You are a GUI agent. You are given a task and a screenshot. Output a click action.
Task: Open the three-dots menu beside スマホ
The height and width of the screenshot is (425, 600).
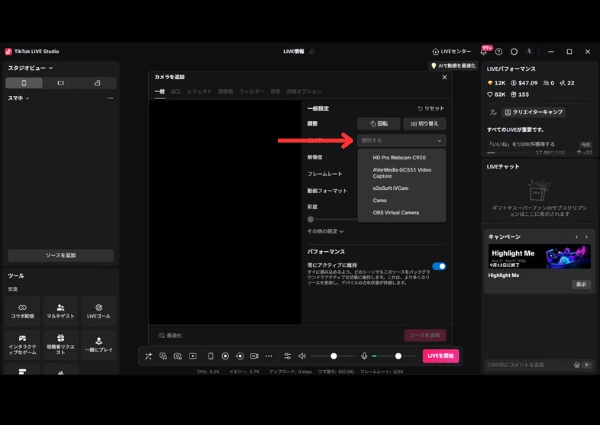click(110, 98)
